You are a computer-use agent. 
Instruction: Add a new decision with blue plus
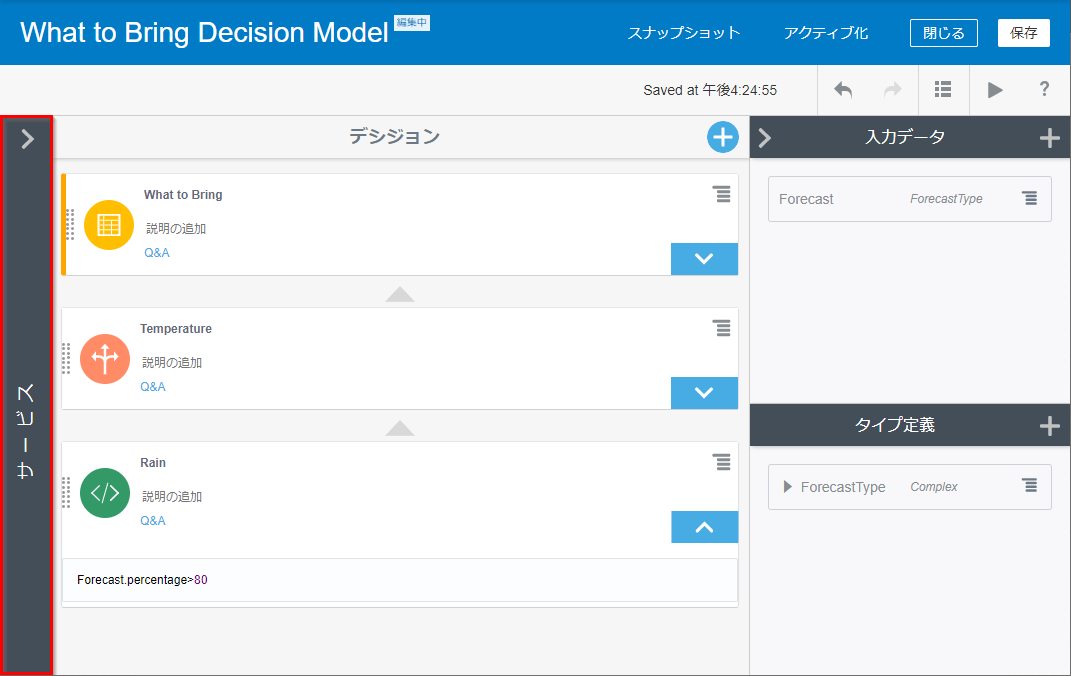[x=722, y=137]
